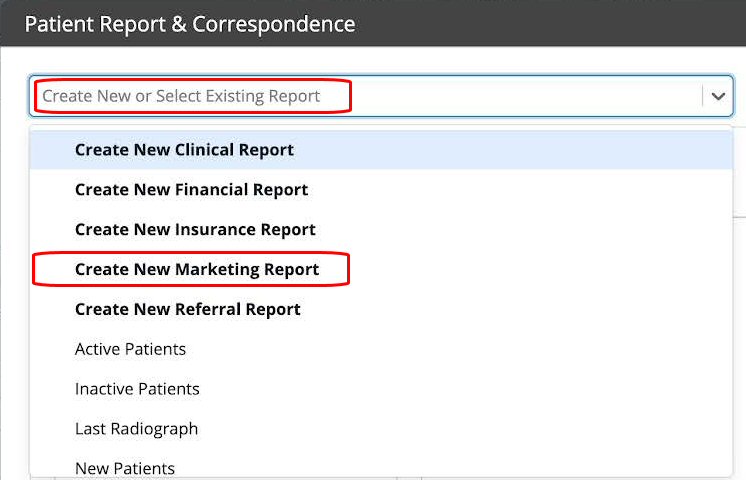
Task: Open the Last Radiograph report
Action: [381, 429]
